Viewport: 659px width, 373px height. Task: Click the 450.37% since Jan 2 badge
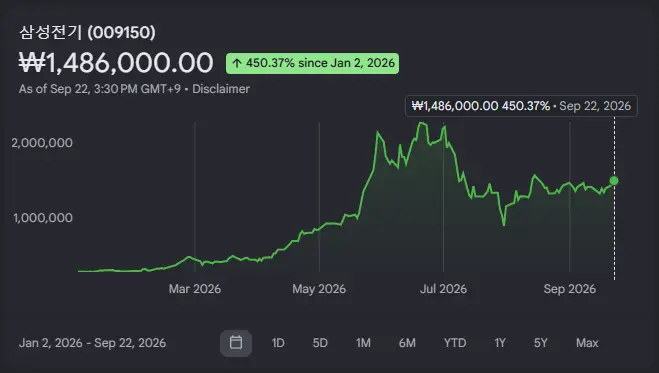312,63
